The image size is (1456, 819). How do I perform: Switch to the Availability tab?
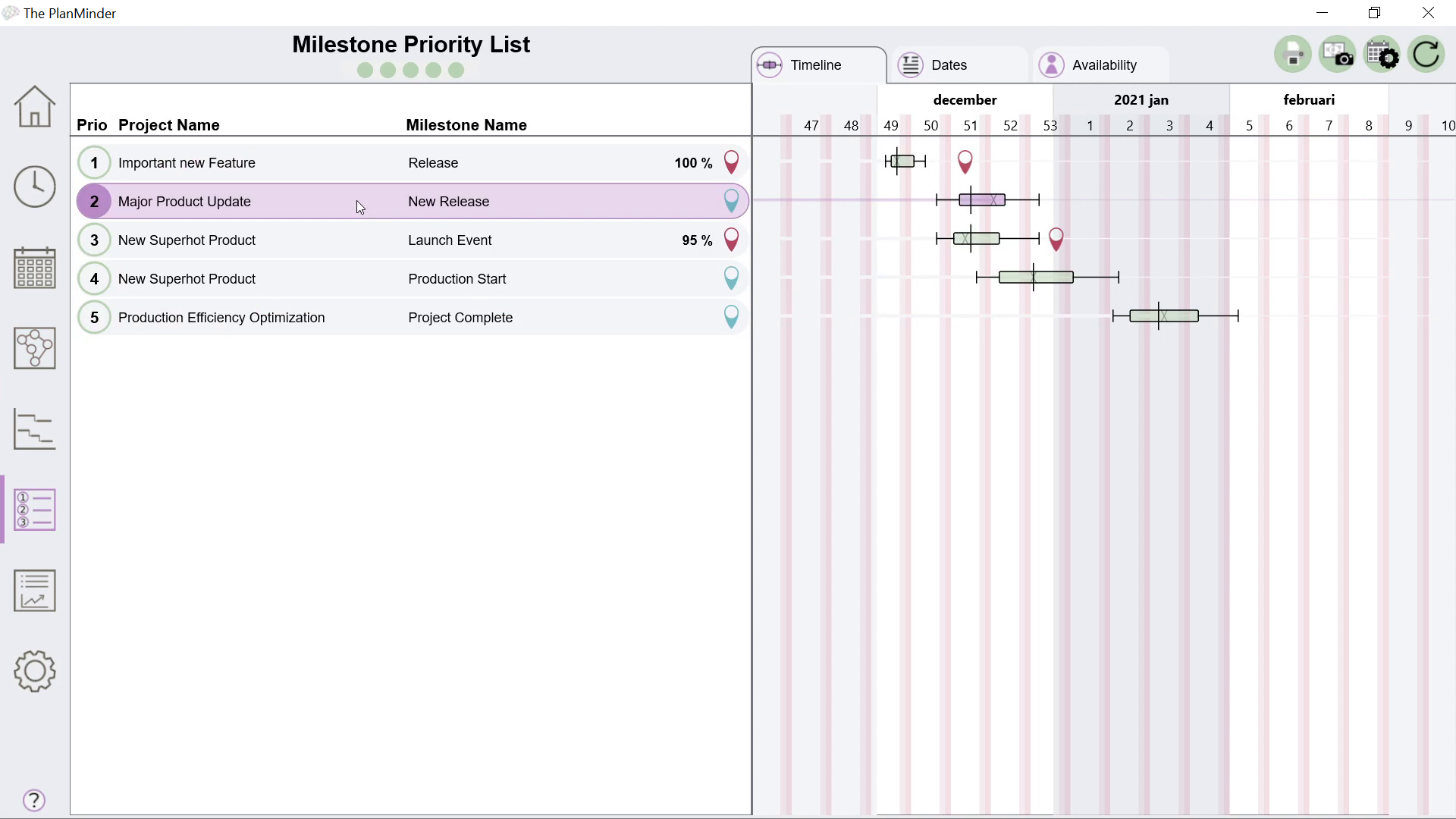point(1103,65)
